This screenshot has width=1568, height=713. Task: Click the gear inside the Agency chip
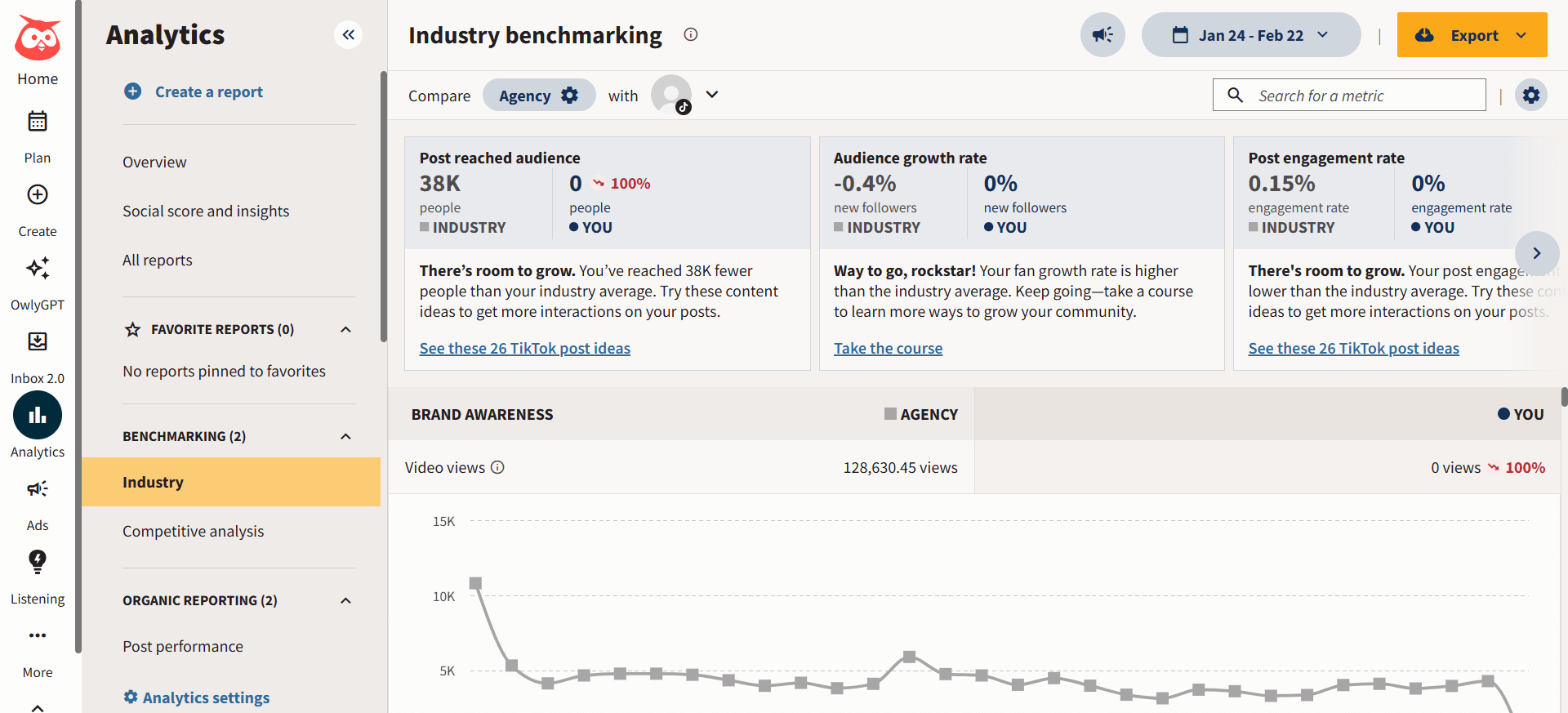(569, 95)
